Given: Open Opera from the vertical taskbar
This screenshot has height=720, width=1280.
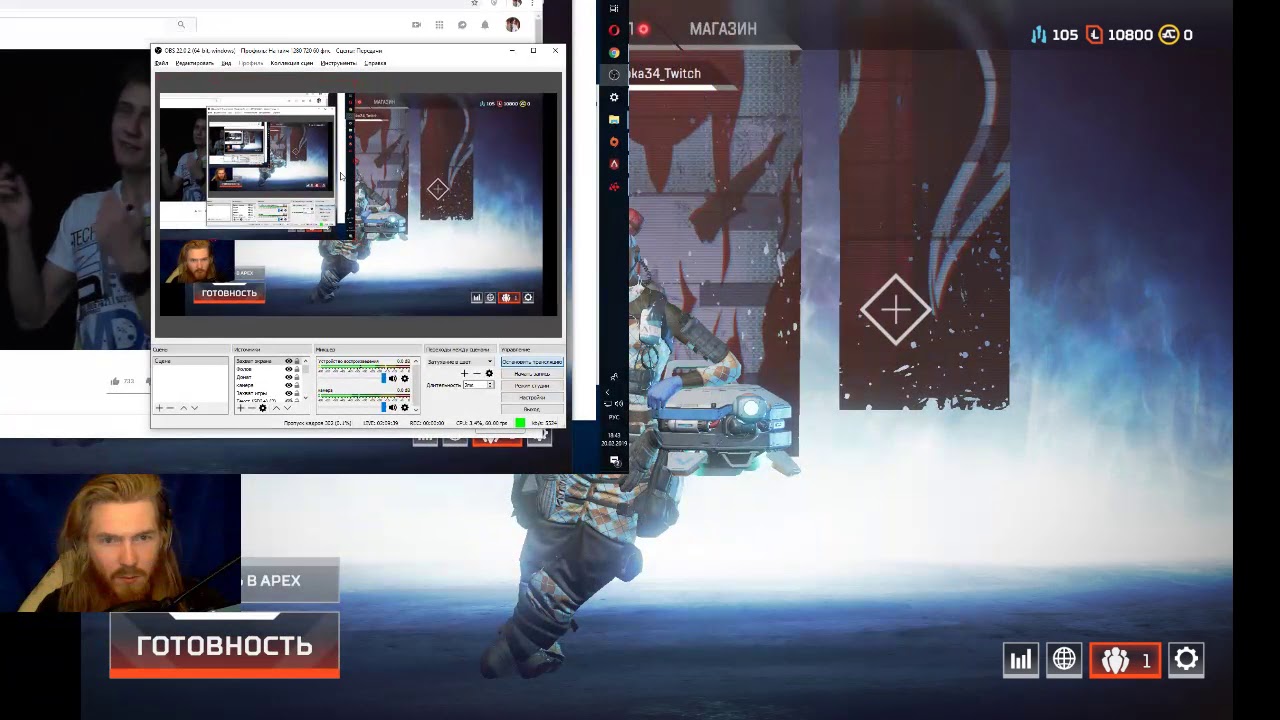Looking at the screenshot, I should pyautogui.click(x=614, y=30).
